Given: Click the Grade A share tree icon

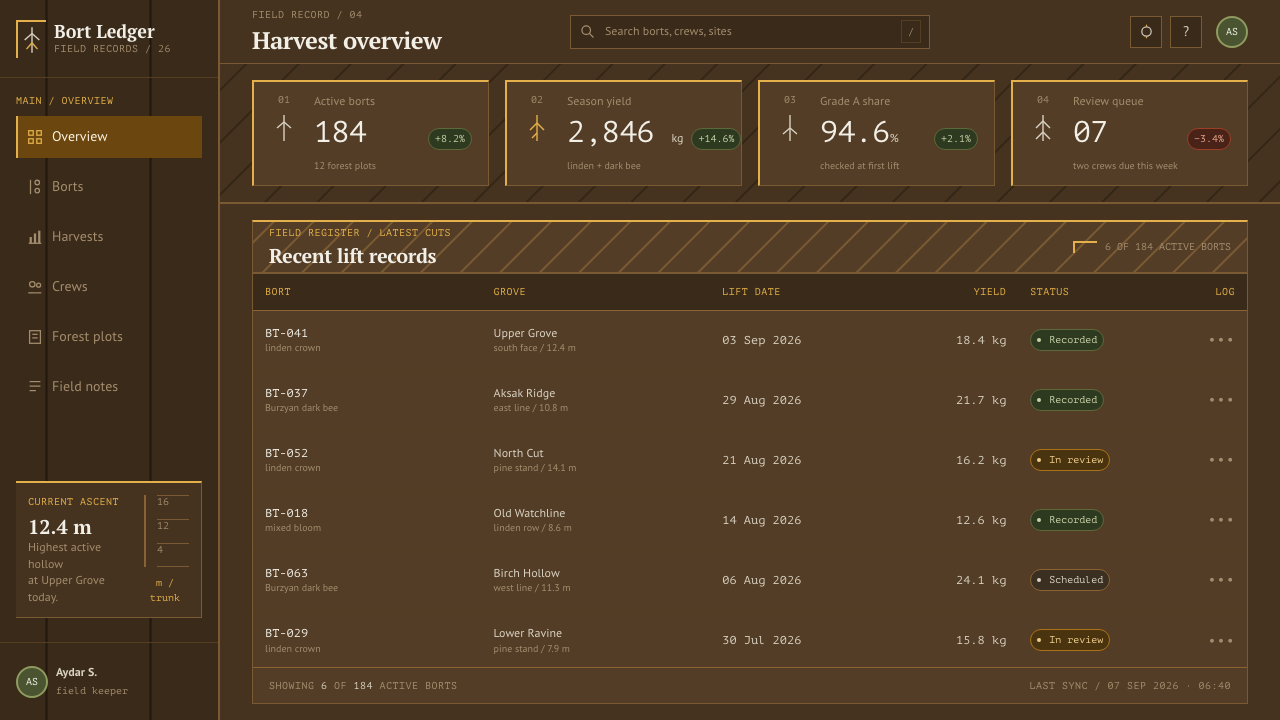Looking at the screenshot, I should click(790, 128).
